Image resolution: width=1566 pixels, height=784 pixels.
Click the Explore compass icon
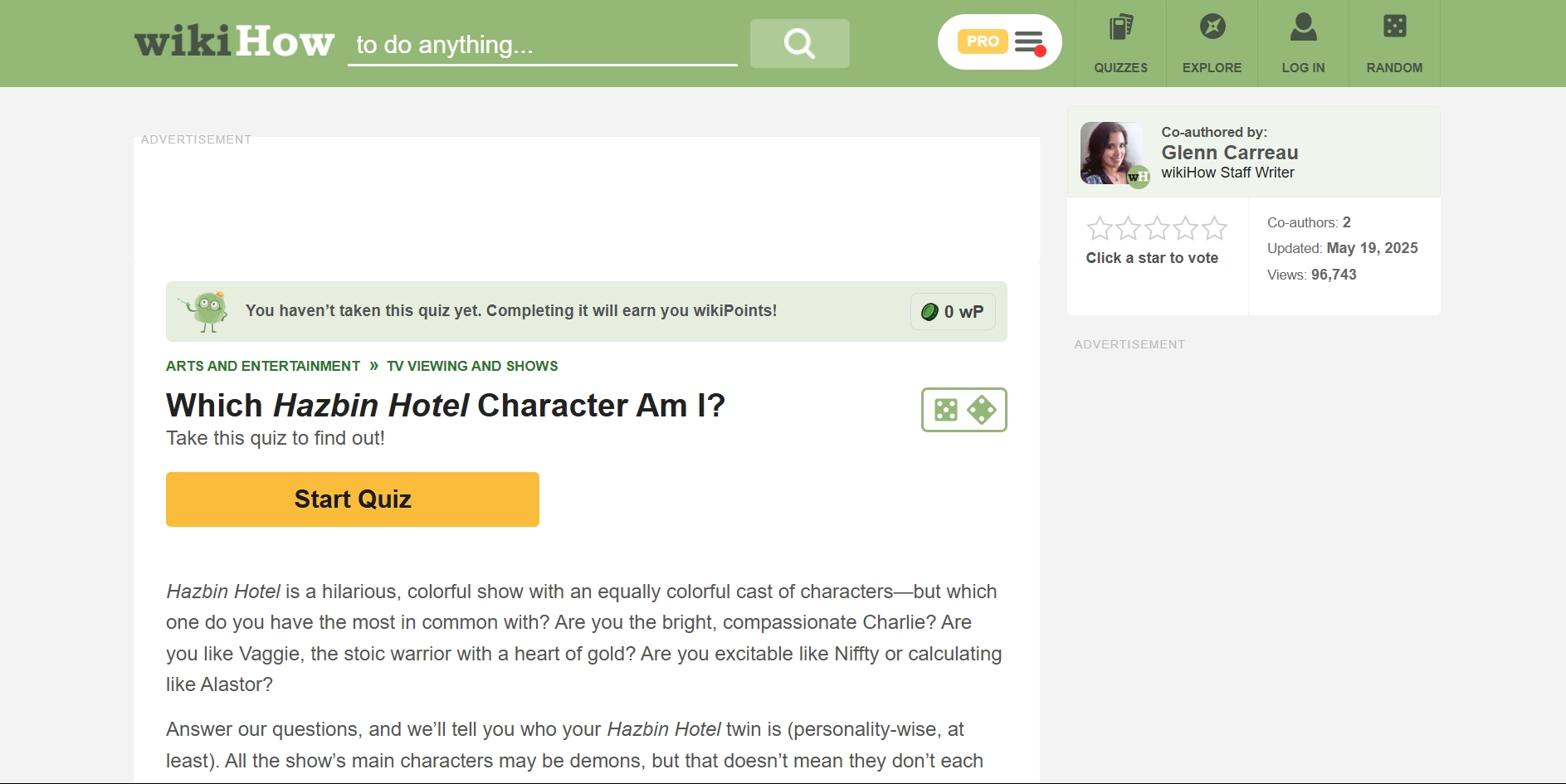(1212, 27)
